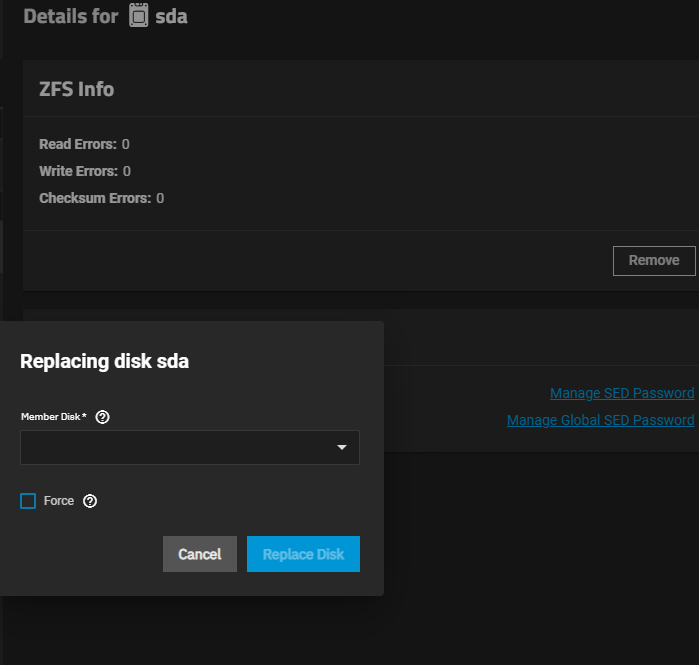Click the Read Errors count

click(x=126, y=145)
